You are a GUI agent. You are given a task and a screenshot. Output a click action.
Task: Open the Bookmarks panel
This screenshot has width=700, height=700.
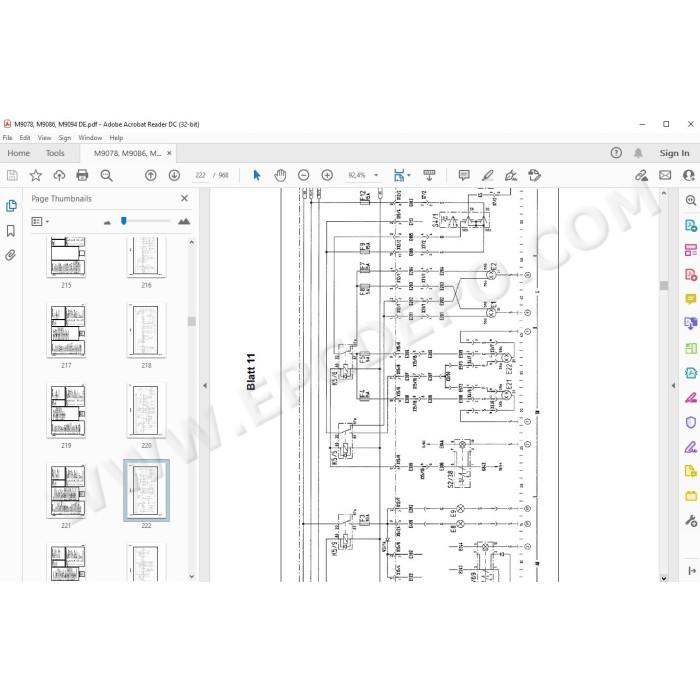(11, 231)
